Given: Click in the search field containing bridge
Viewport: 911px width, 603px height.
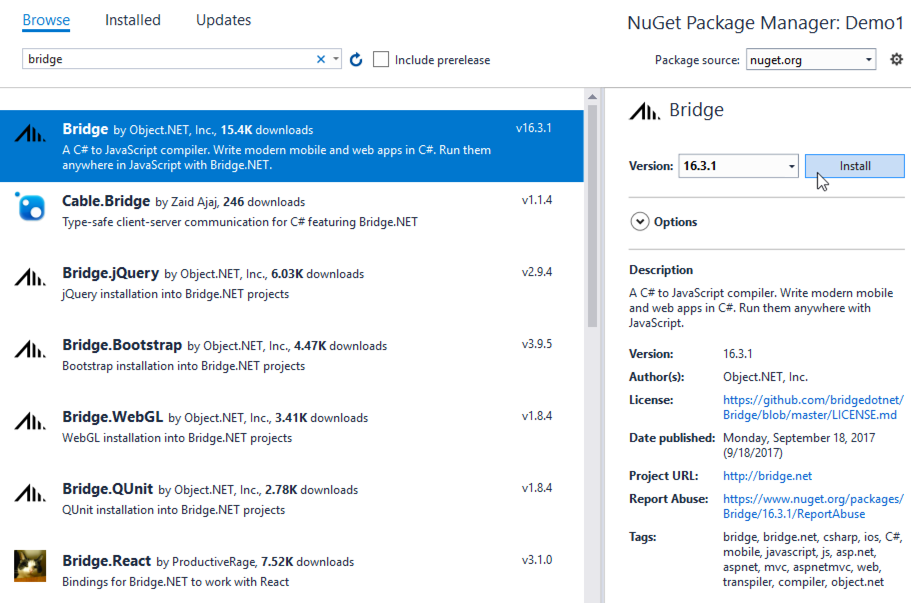Looking at the screenshot, I should tap(168, 59).
